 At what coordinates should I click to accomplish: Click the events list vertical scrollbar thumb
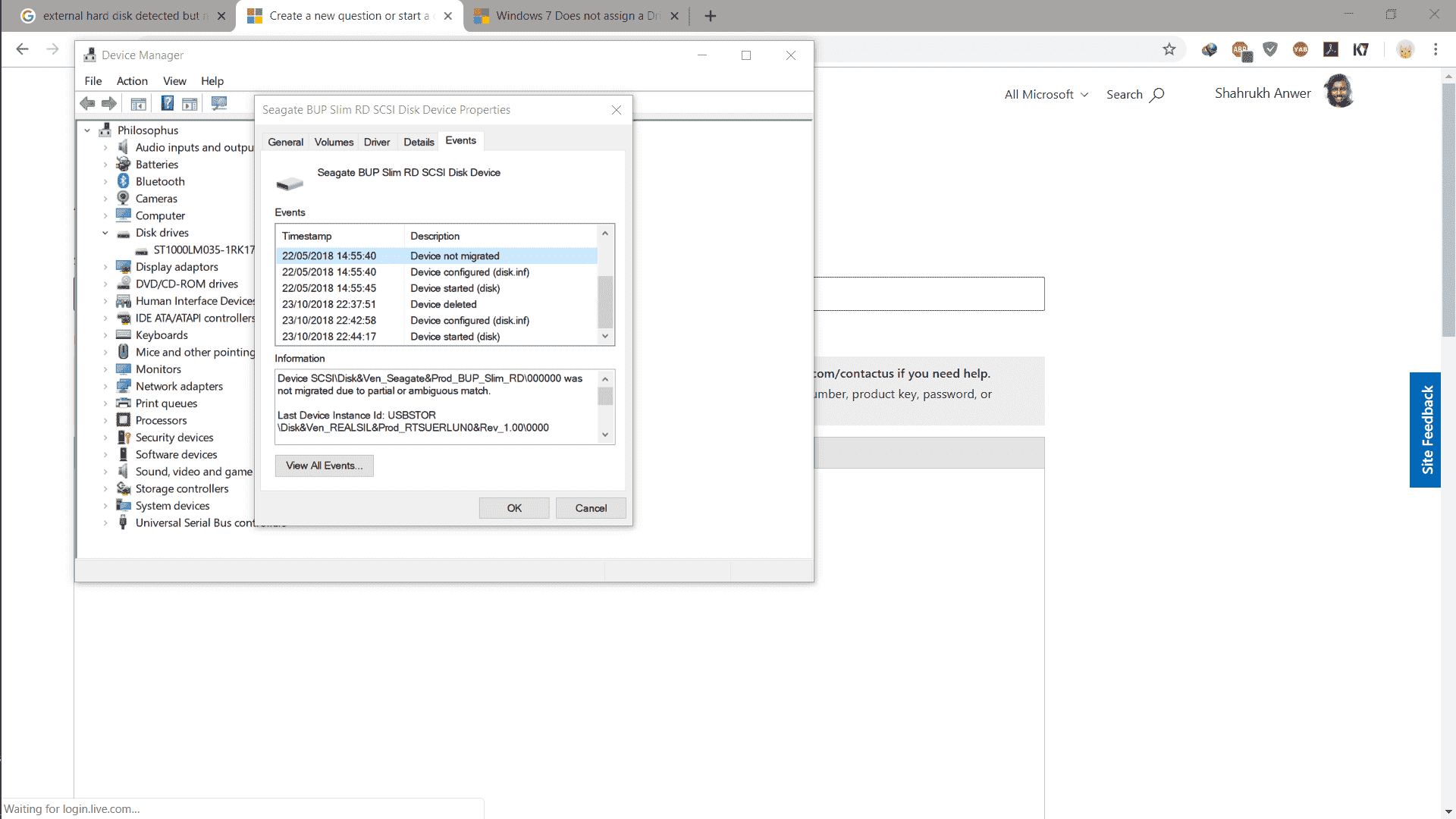[x=605, y=302]
